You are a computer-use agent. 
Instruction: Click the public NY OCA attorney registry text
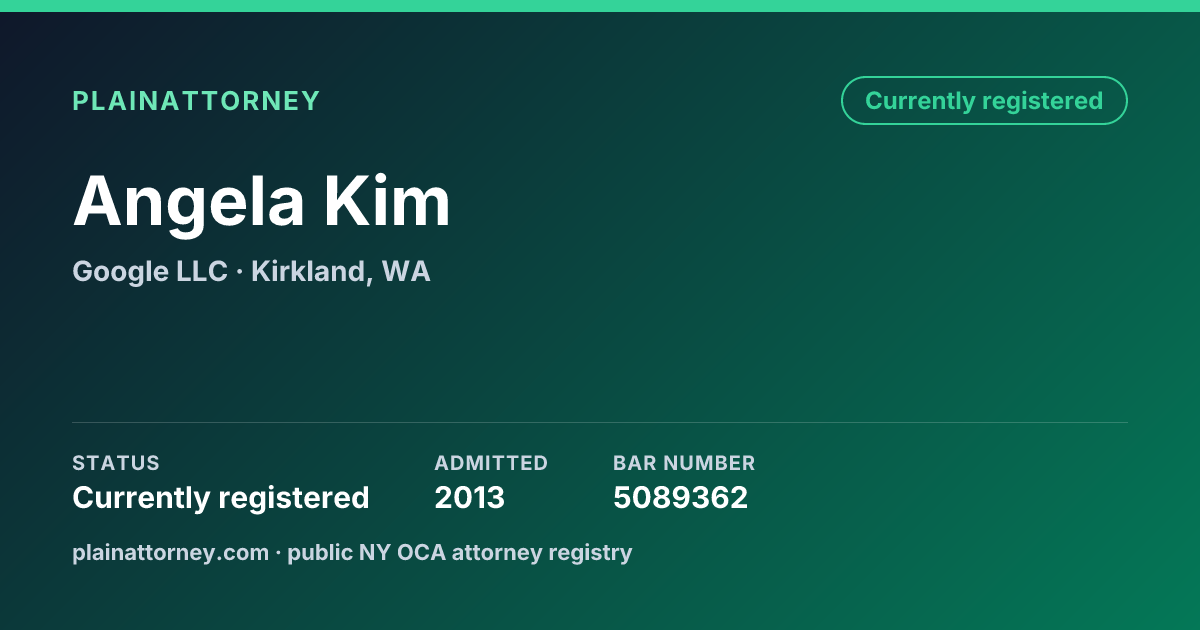pyautogui.click(x=460, y=552)
